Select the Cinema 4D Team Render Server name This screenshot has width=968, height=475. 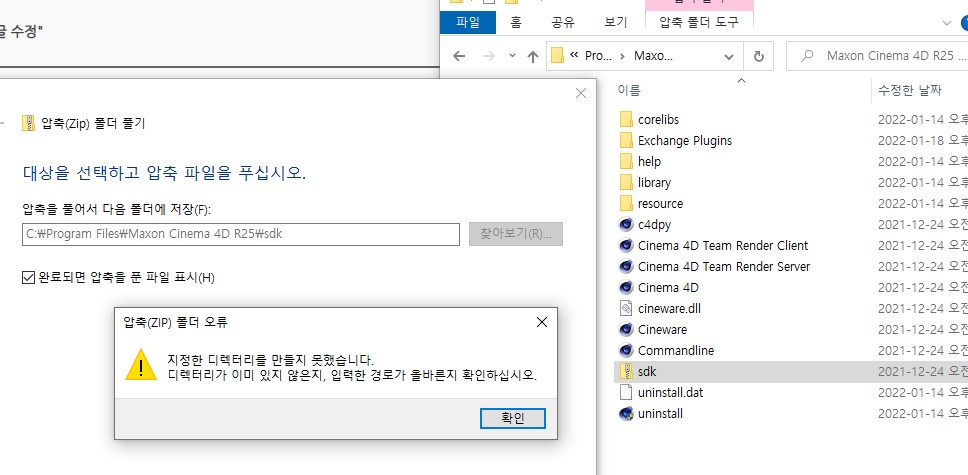[724, 266]
